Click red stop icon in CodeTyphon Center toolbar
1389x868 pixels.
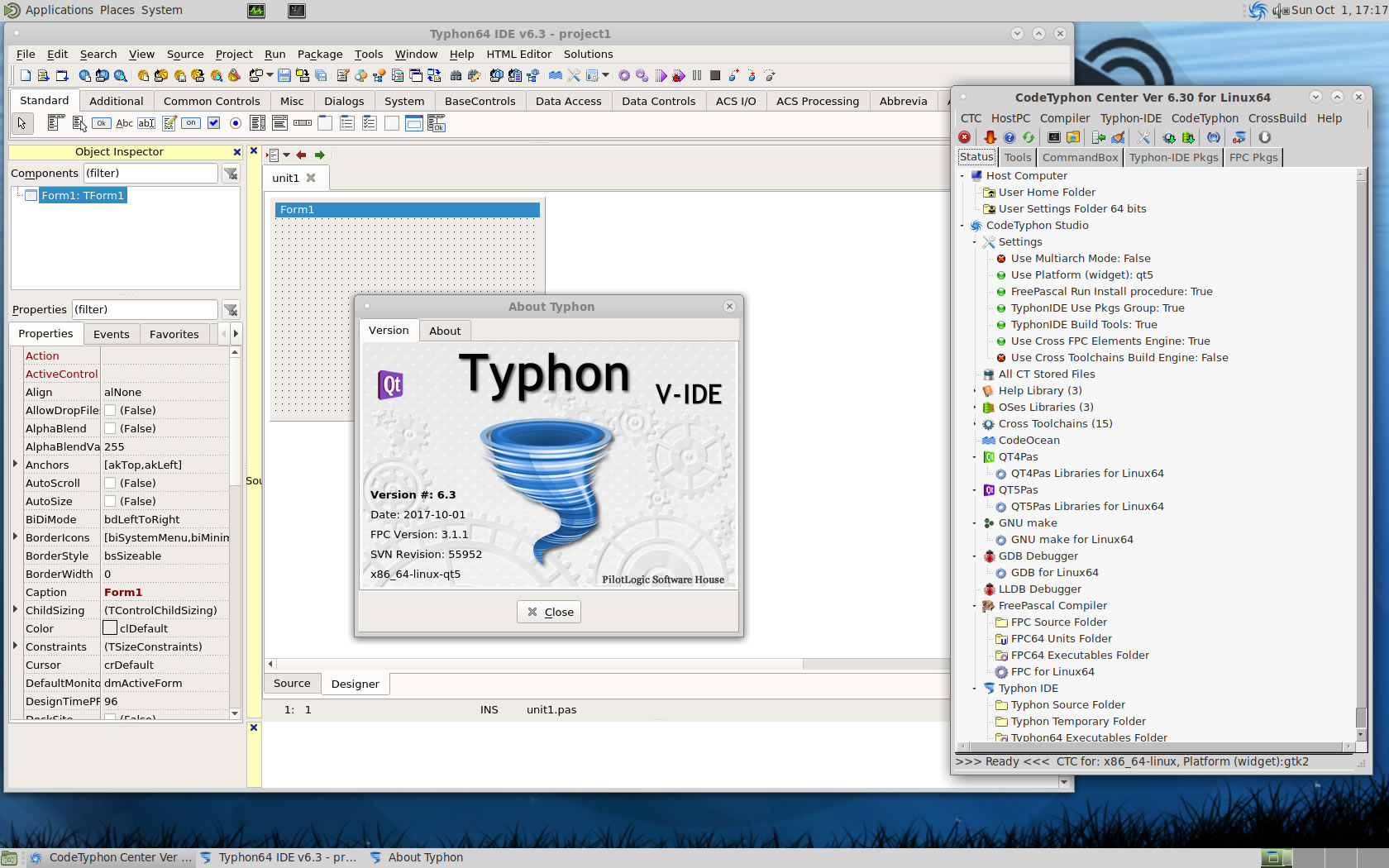(965, 137)
